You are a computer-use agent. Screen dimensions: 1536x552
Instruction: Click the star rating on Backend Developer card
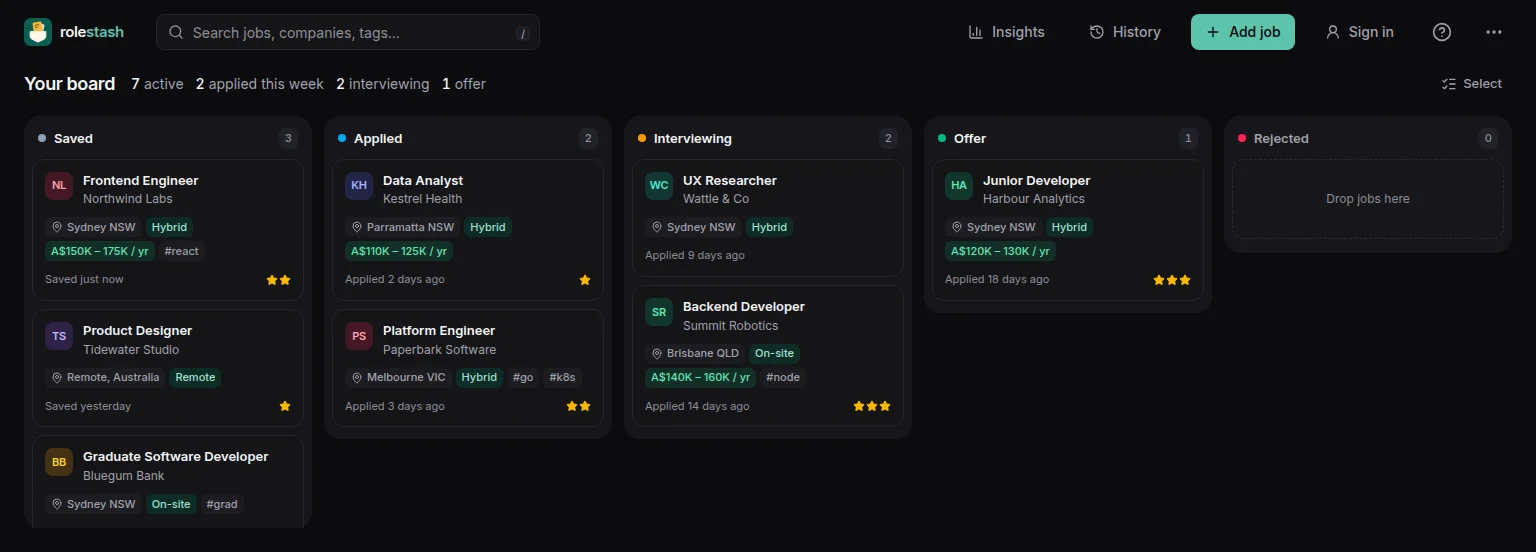(872, 406)
